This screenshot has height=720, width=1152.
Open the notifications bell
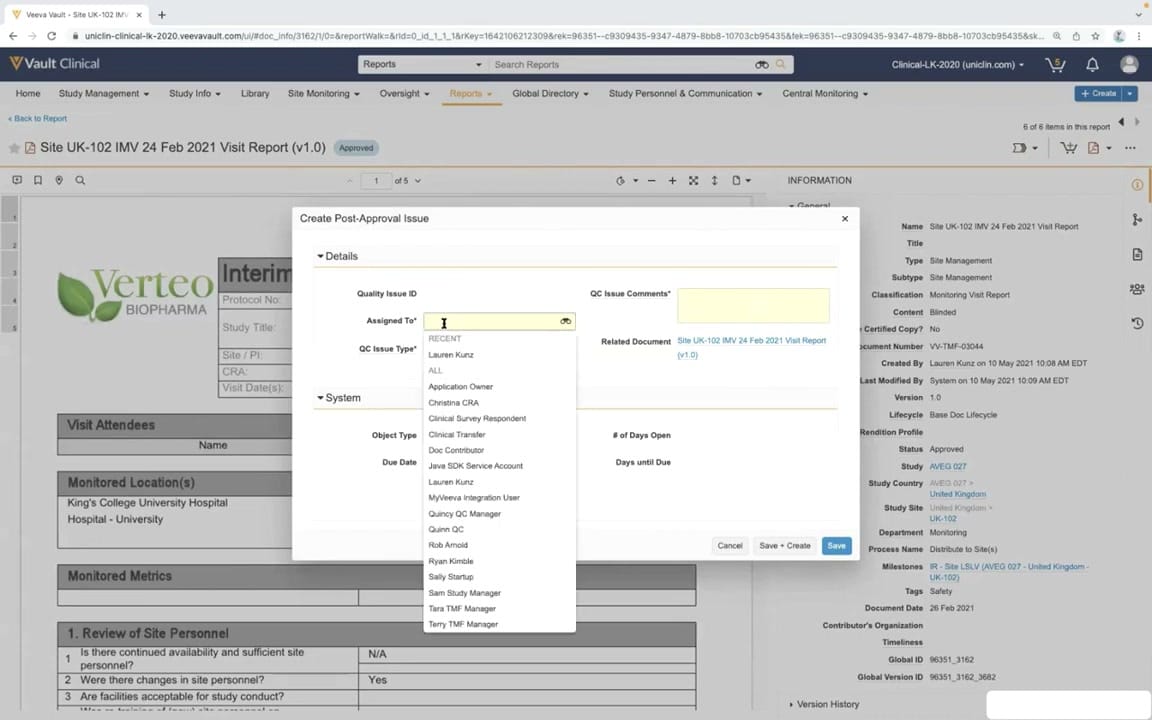pyautogui.click(x=1092, y=65)
